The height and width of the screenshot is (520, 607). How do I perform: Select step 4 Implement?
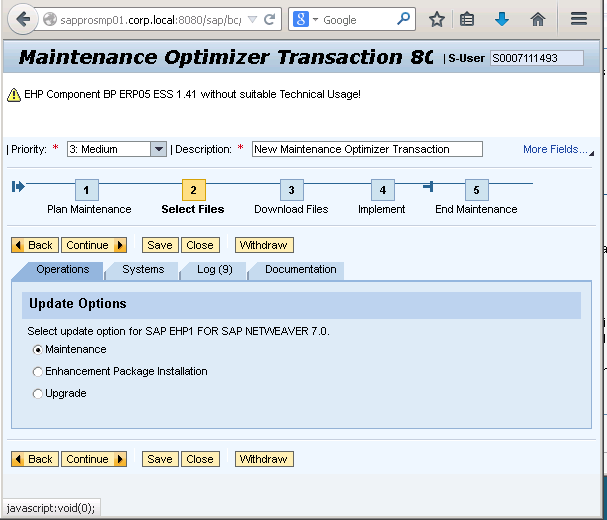coord(382,190)
